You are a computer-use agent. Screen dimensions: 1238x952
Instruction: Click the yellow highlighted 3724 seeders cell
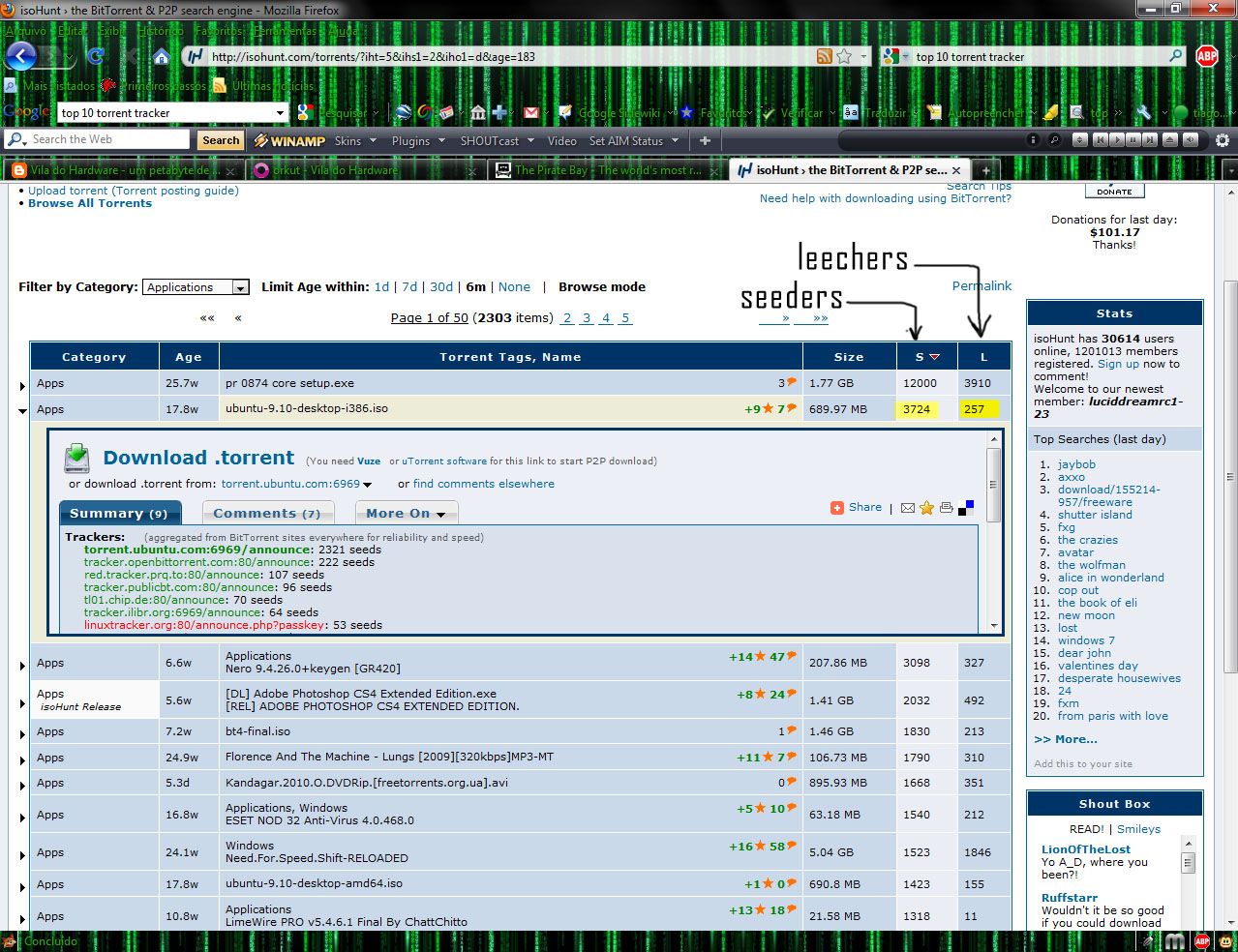tap(917, 409)
